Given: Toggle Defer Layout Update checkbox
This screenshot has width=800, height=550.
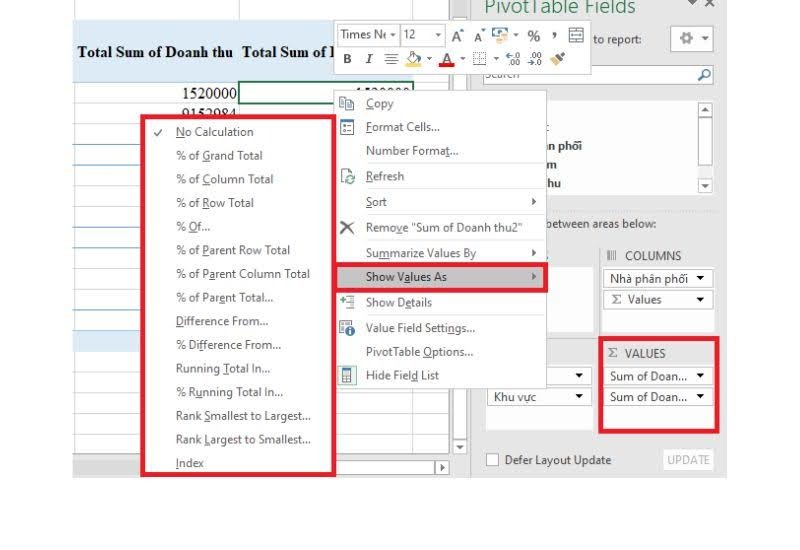Looking at the screenshot, I should [x=492, y=460].
